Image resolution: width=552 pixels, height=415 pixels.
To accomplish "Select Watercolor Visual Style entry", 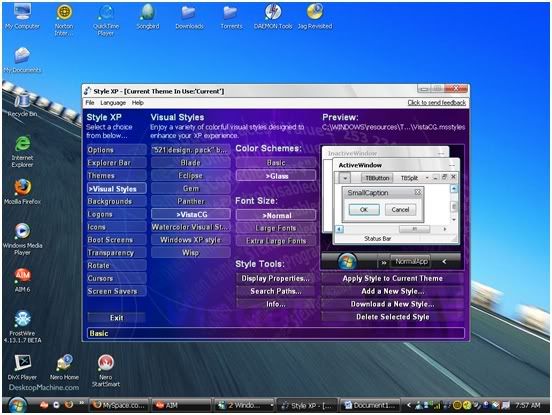I will pos(191,227).
